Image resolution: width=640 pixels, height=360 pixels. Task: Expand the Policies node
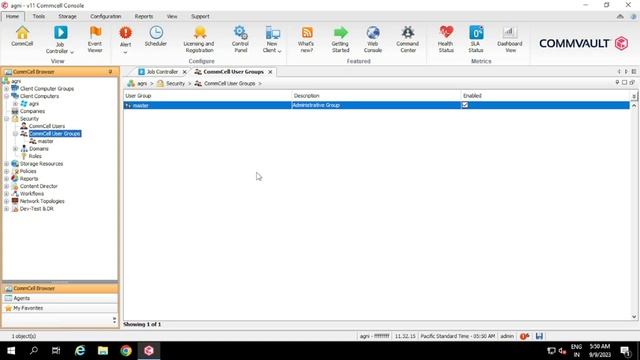(x=7, y=171)
